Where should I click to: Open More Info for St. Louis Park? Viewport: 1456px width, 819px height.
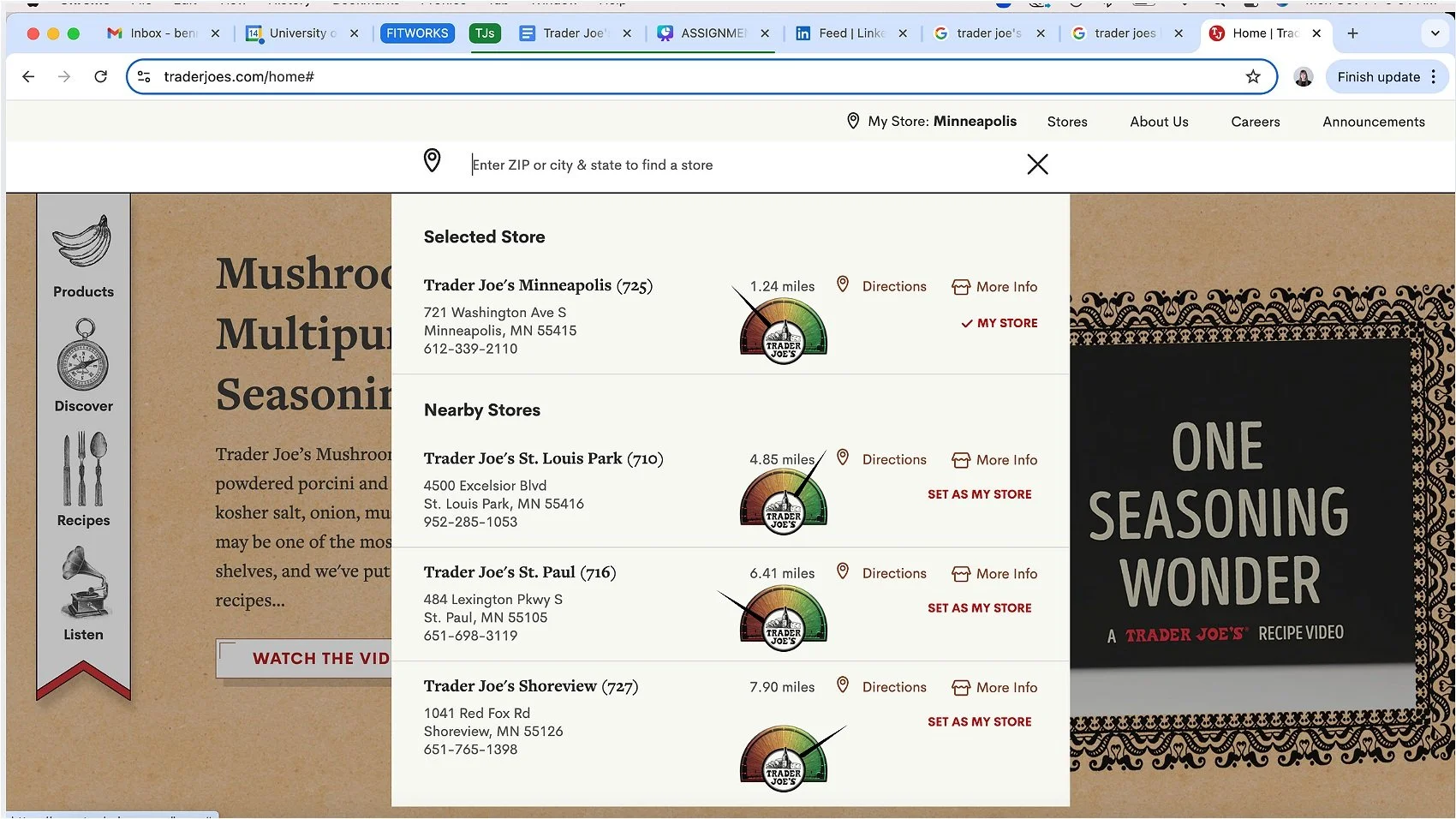tap(994, 460)
